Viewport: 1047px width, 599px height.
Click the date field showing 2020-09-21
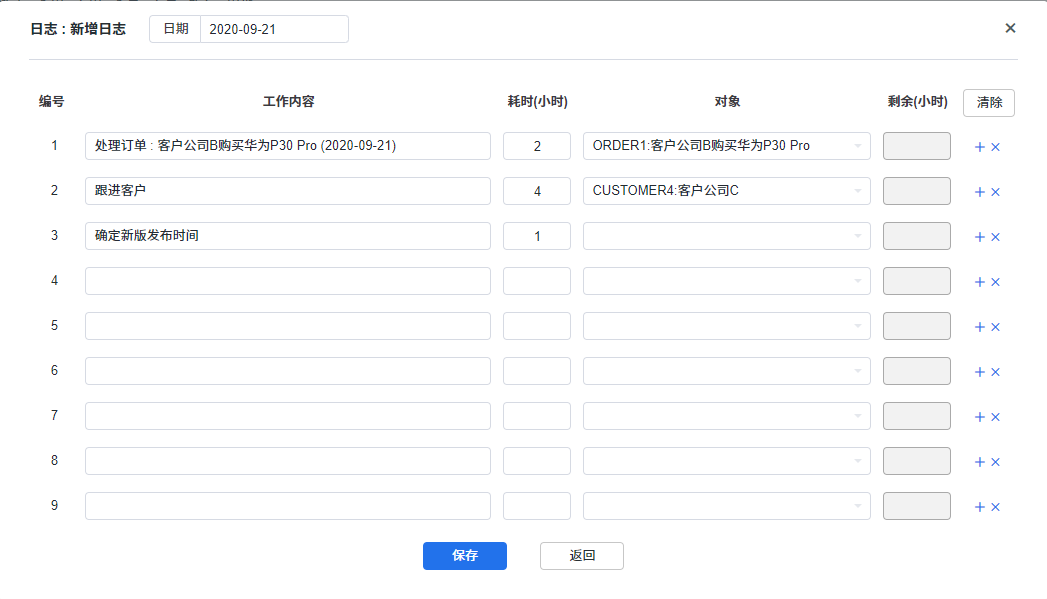coord(273,29)
